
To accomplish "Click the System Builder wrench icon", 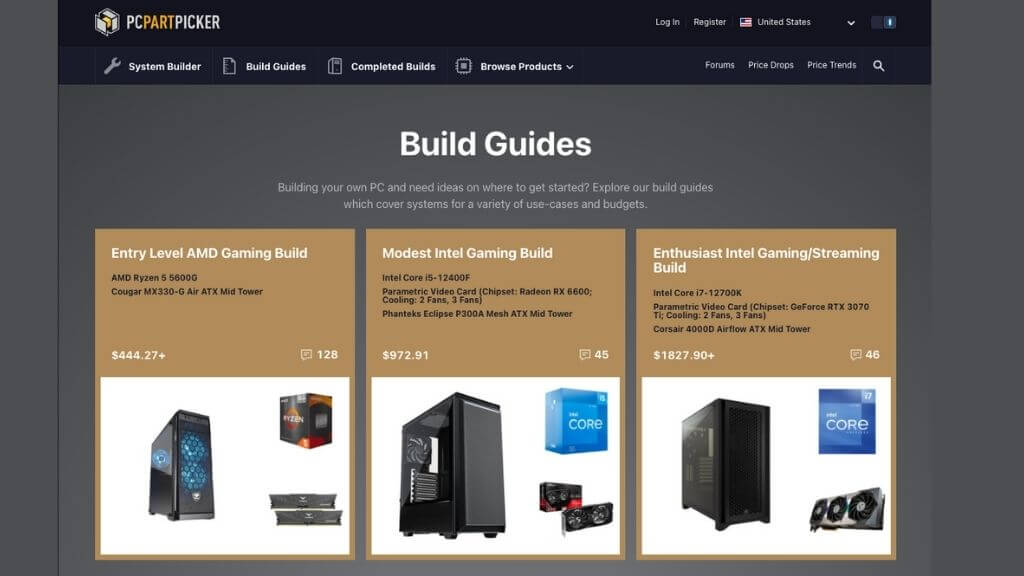I will (x=112, y=66).
